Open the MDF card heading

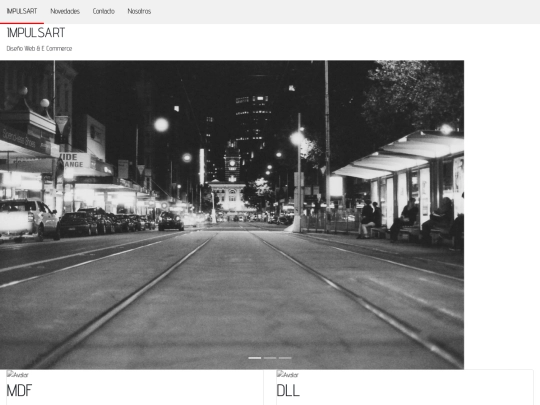(19, 391)
